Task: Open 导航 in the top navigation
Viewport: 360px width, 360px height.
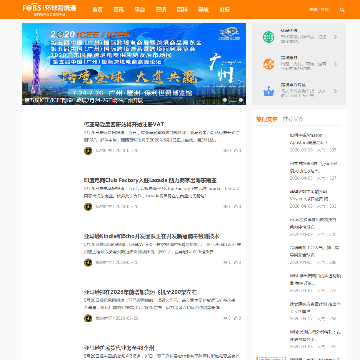Action: (203, 10)
